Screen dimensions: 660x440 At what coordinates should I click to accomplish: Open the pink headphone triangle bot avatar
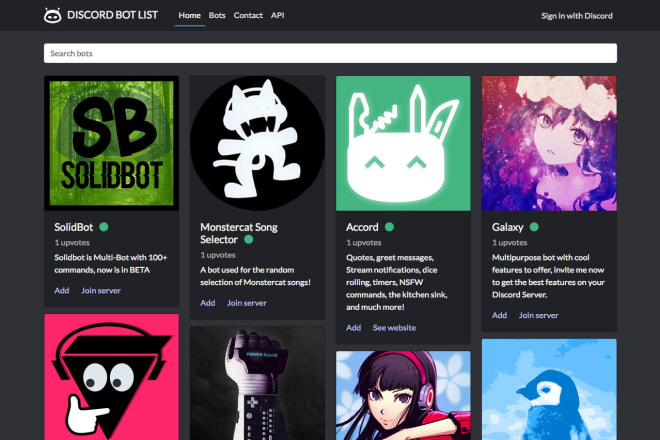tap(112, 377)
